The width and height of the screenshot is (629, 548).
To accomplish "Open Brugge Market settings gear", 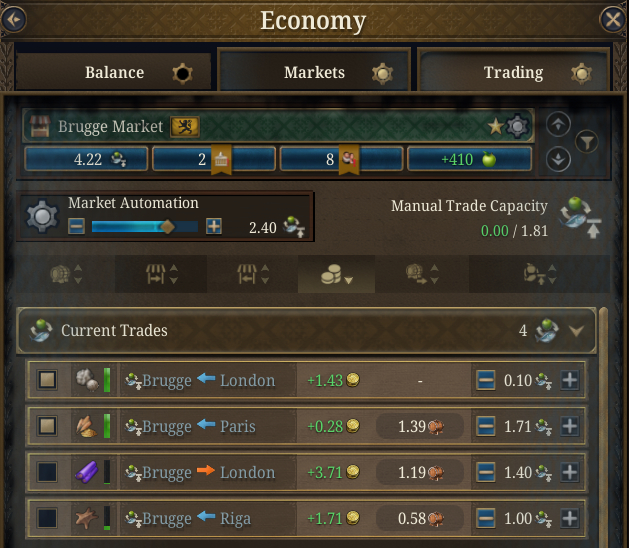I will click(516, 127).
